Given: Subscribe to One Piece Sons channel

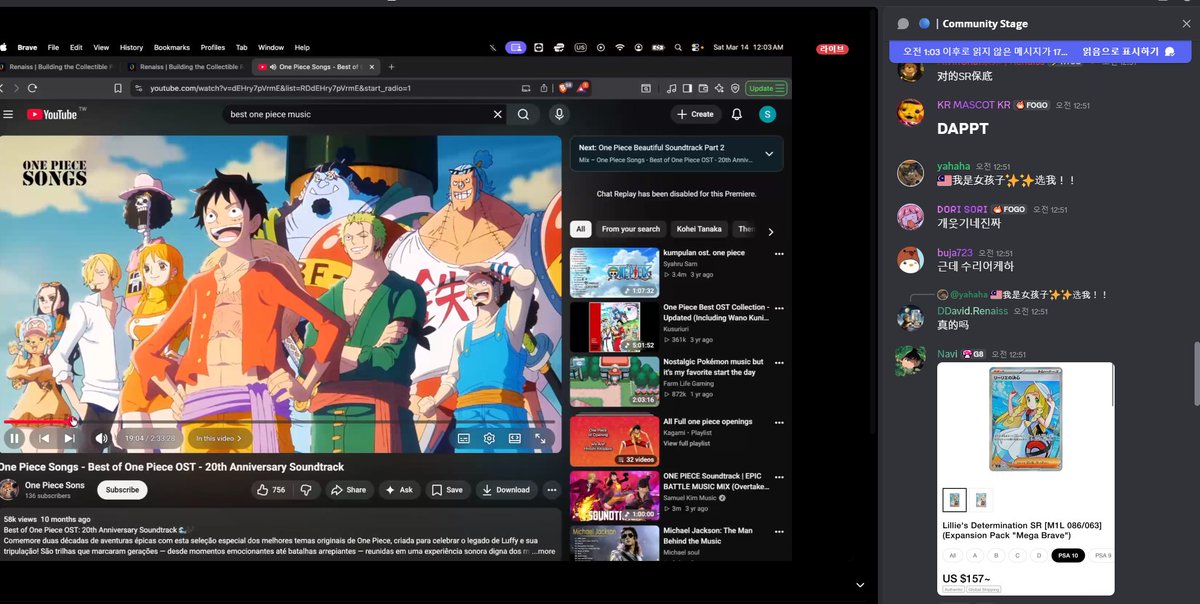Looking at the screenshot, I should point(122,490).
